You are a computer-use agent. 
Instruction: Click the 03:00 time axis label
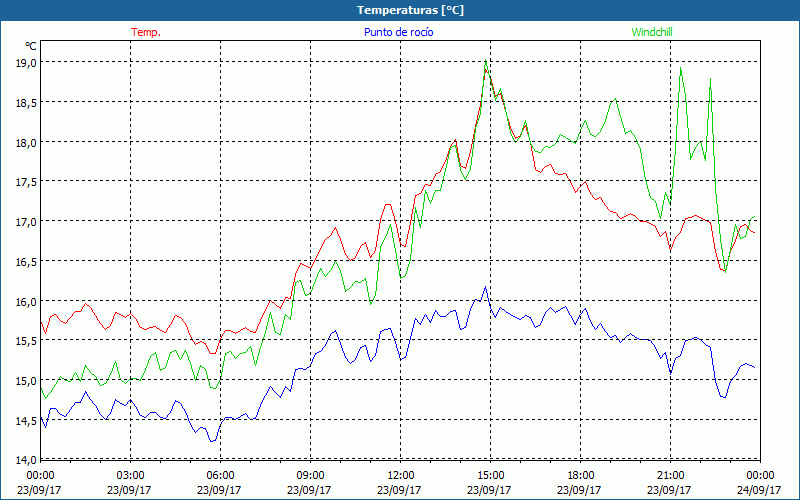pyautogui.click(x=131, y=475)
